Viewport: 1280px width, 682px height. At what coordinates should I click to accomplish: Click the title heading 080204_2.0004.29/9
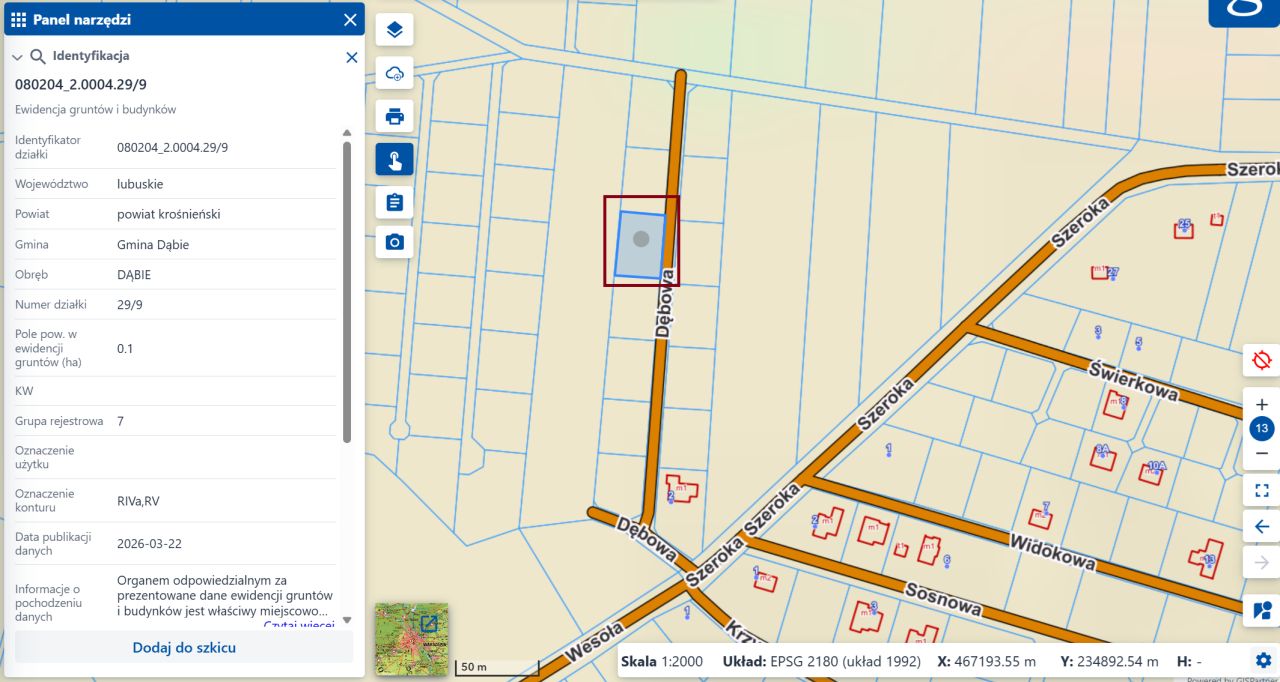click(x=81, y=84)
